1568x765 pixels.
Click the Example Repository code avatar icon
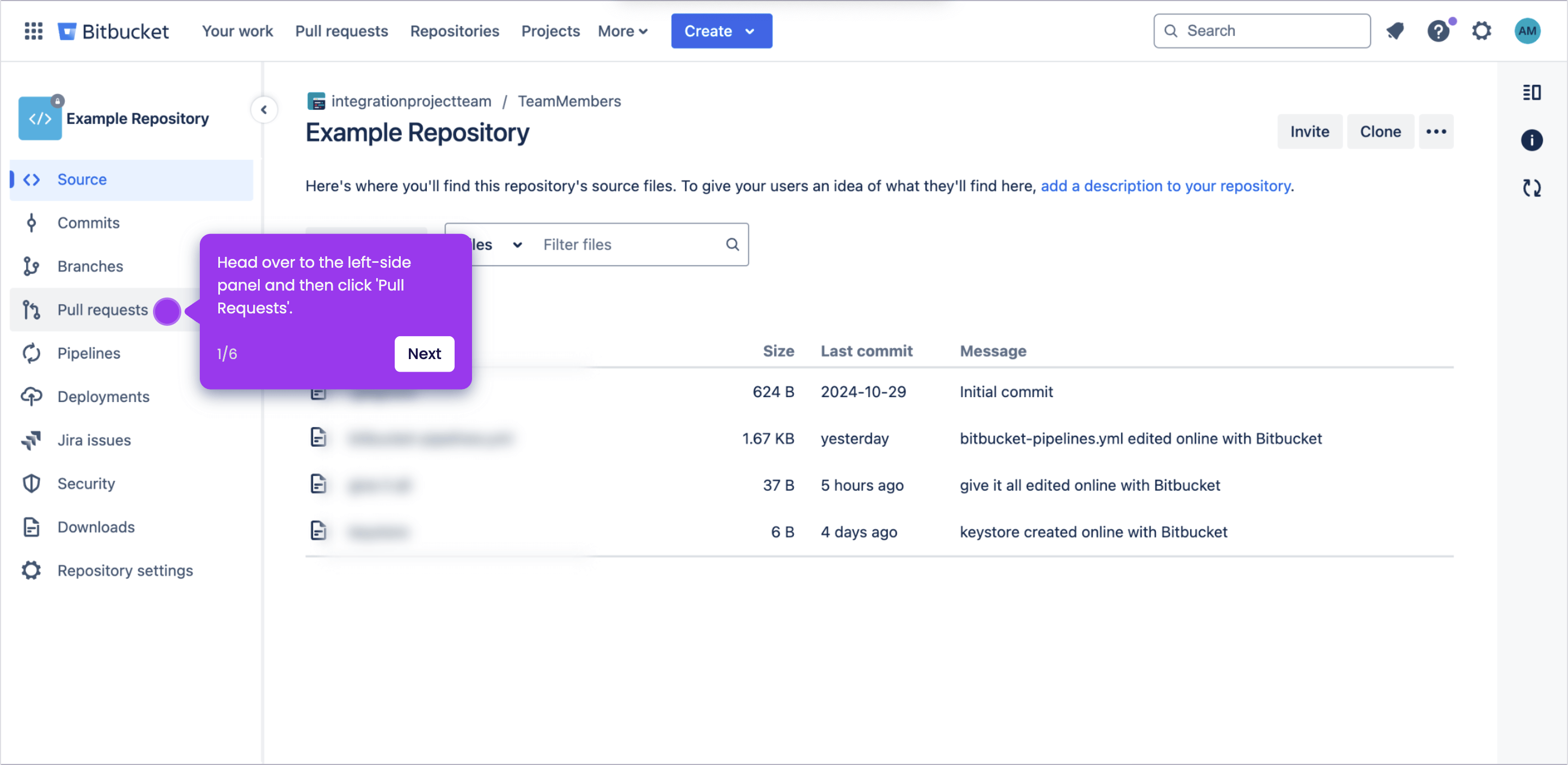[x=40, y=118]
